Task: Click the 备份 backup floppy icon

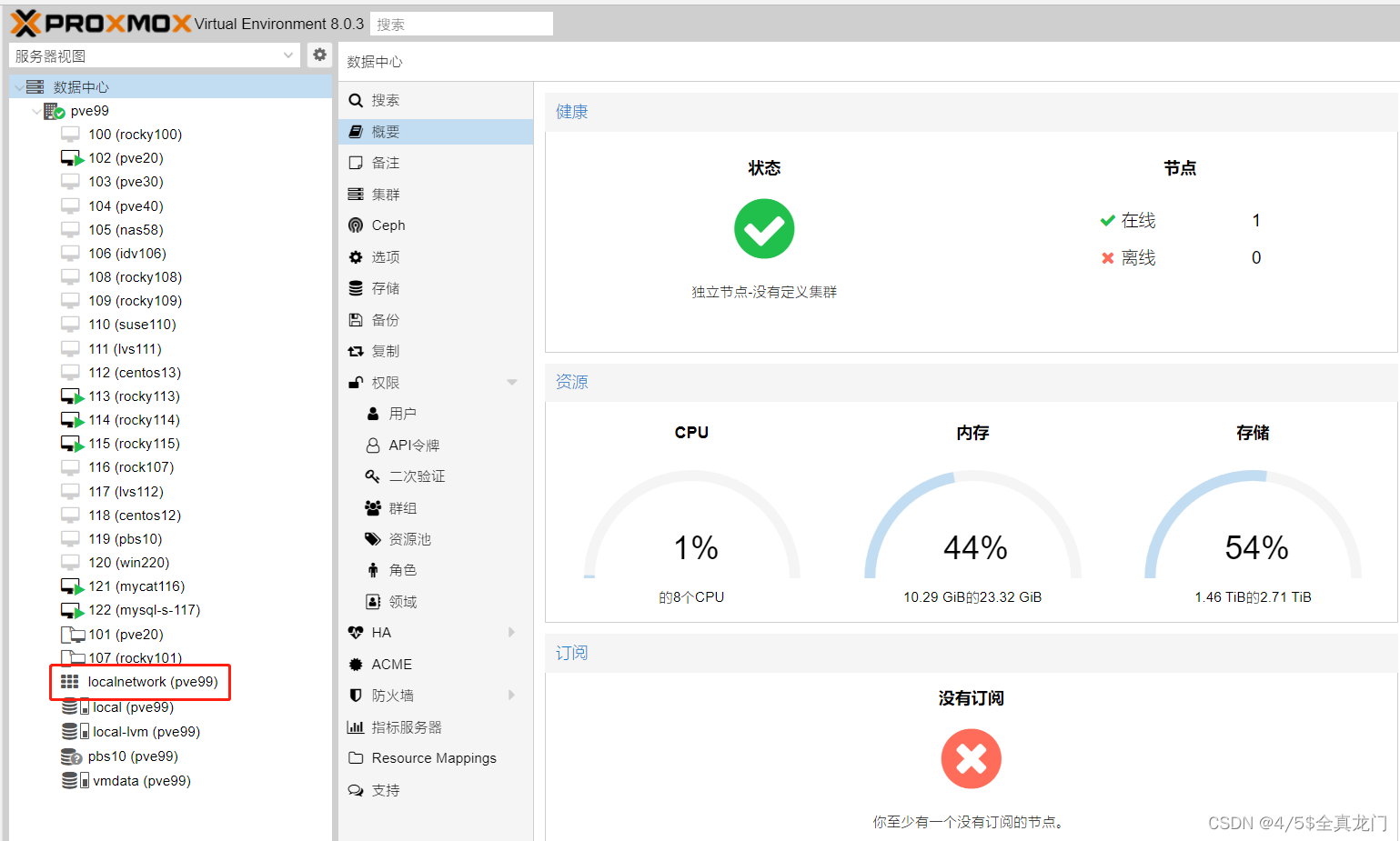Action: coord(356,320)
